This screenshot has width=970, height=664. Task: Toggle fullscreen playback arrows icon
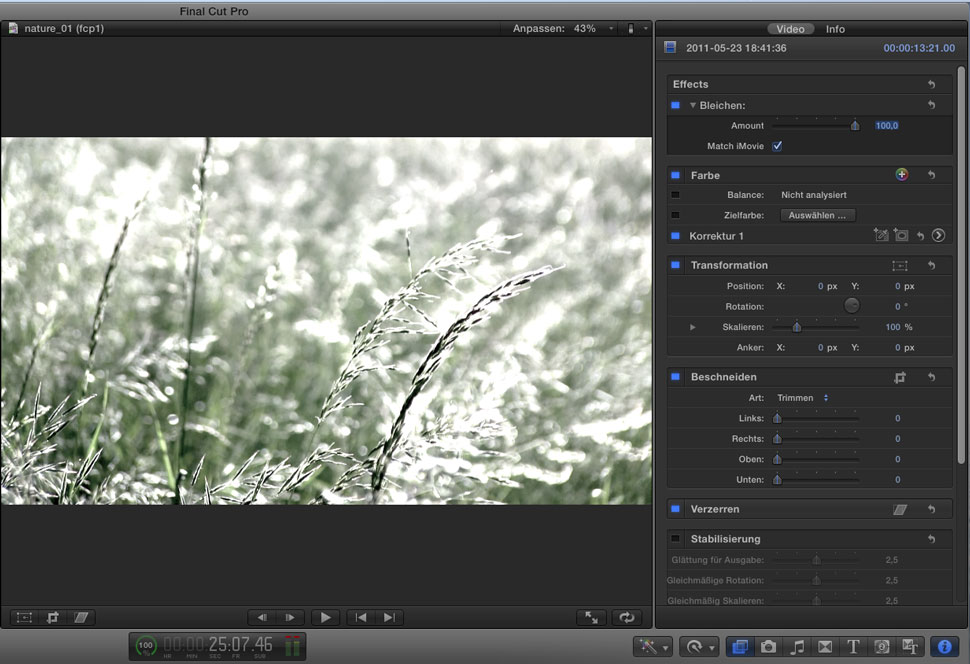[x=592, y=618]
